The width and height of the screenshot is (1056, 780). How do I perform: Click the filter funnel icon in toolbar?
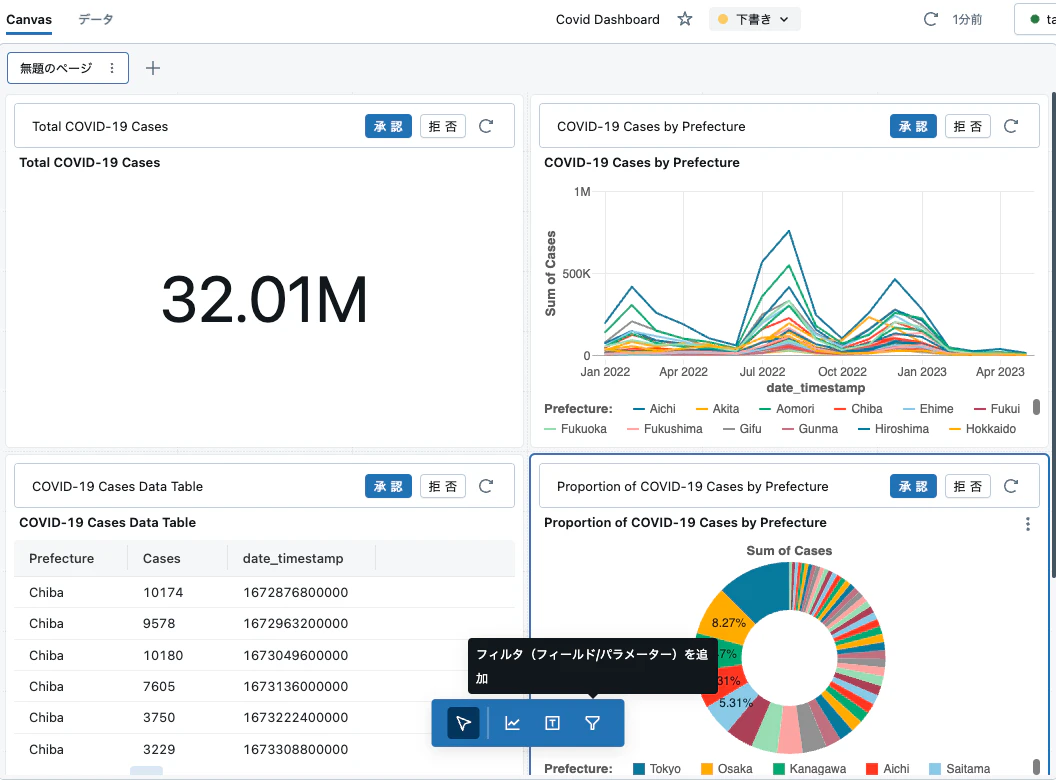(593, 723)
